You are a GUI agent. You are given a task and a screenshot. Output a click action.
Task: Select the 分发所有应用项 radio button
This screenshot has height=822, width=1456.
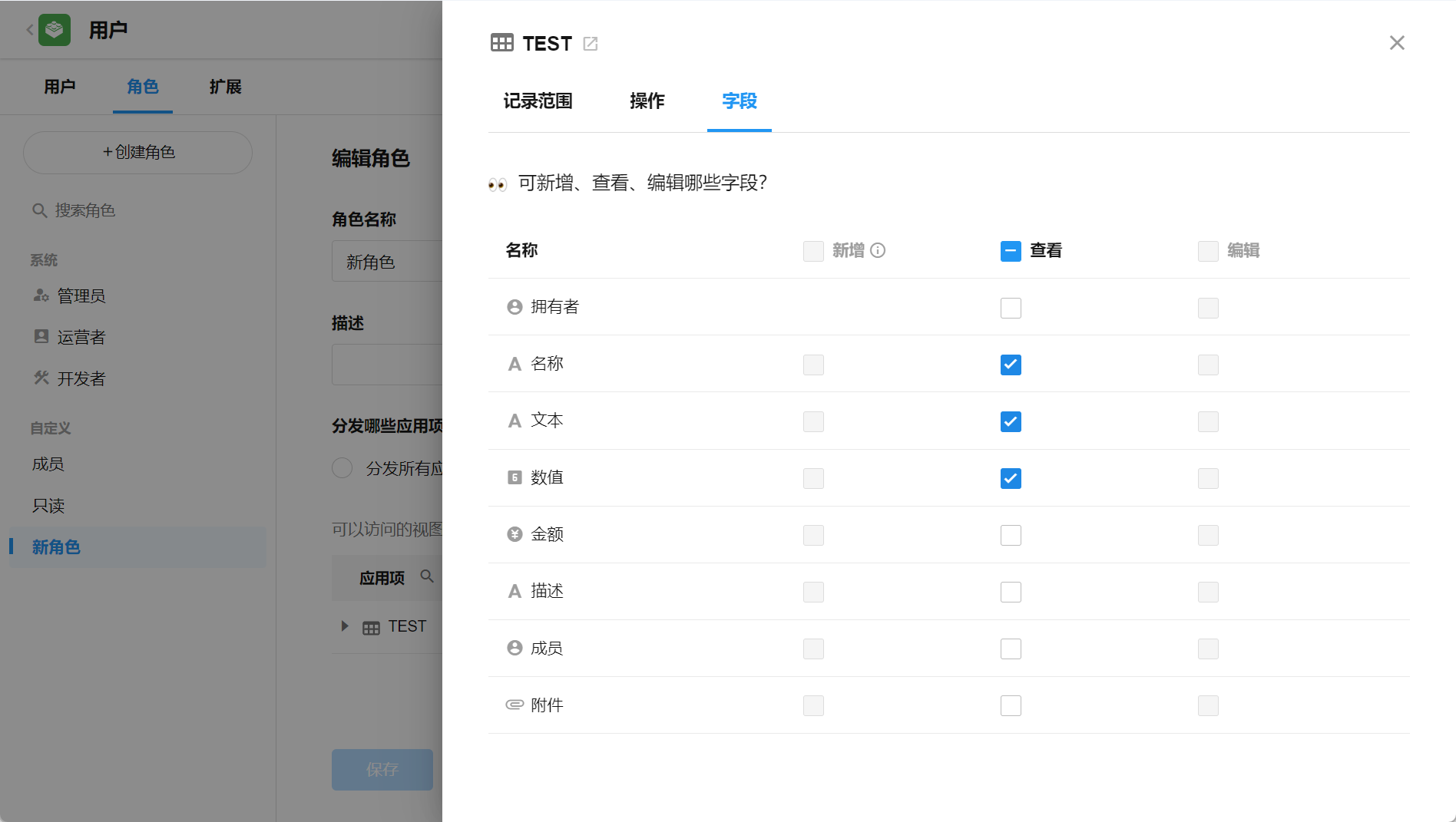pos(342,468)
